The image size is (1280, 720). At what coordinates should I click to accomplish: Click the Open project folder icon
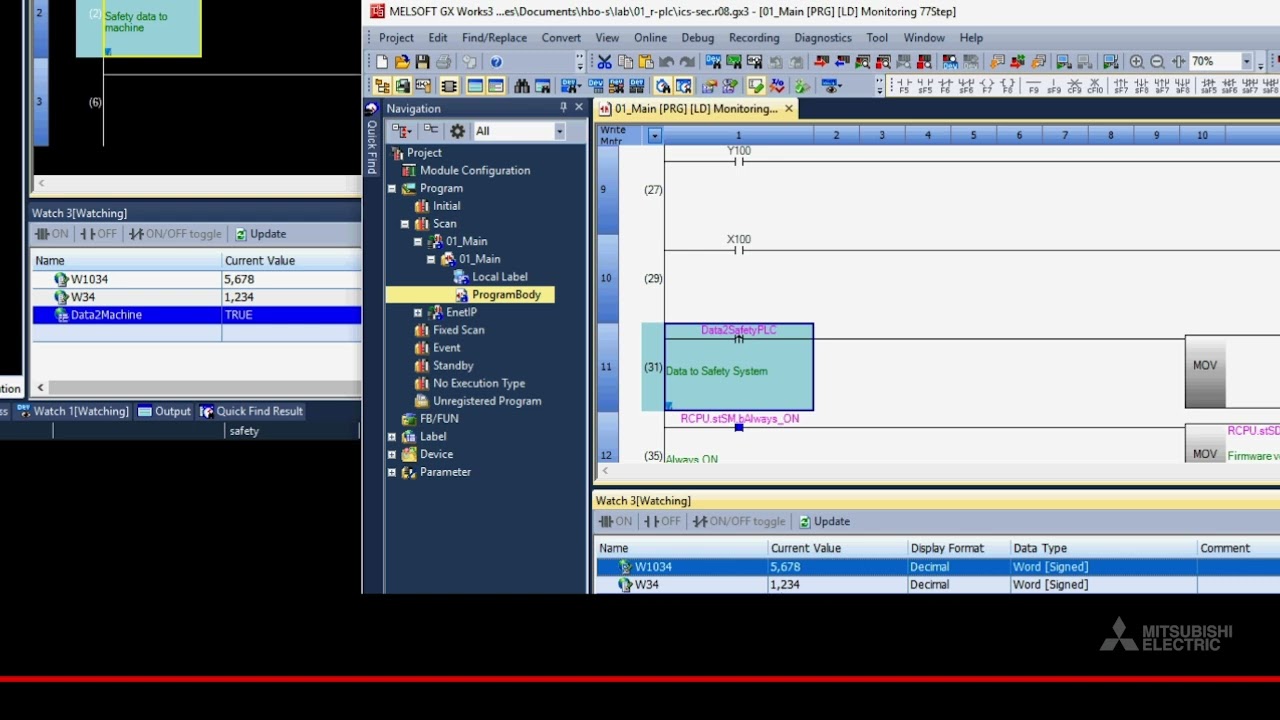coord(402,62)
